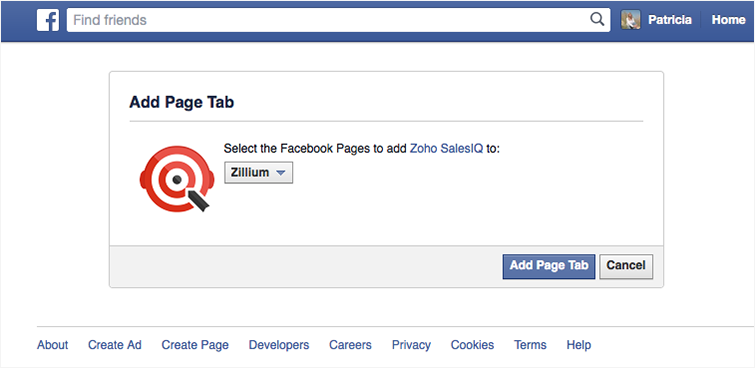View the Privacy footer link
This screenshot has width=755, height=368.
411,345
